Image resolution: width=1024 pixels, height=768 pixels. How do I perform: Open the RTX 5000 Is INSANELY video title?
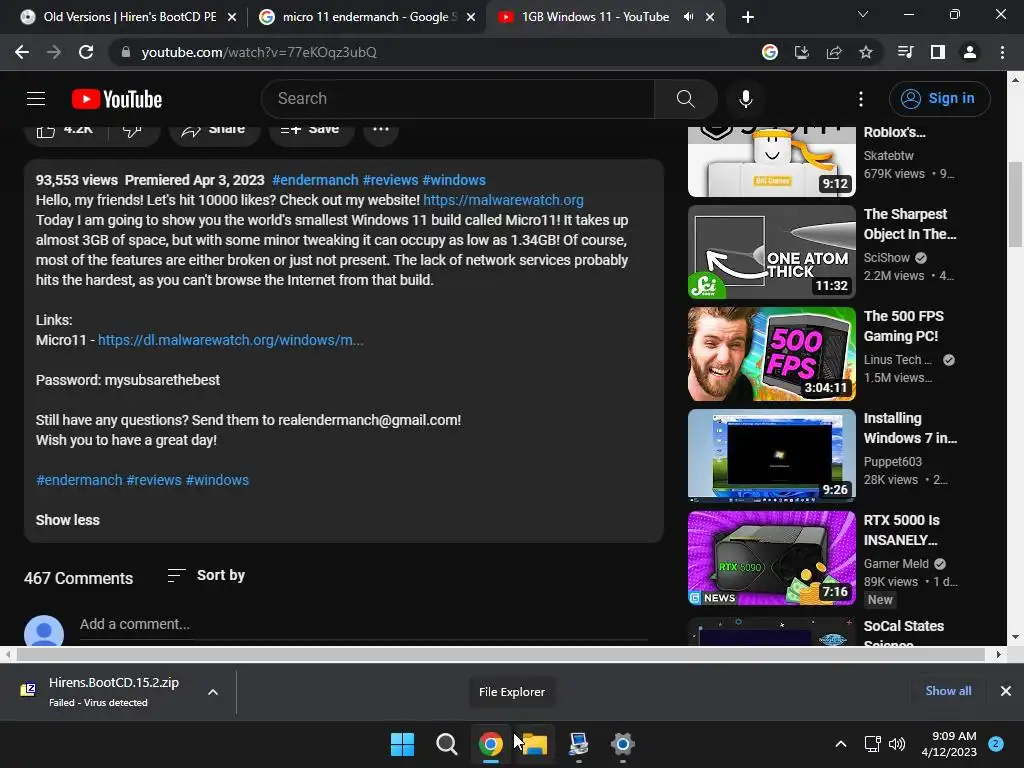point(901,530)
